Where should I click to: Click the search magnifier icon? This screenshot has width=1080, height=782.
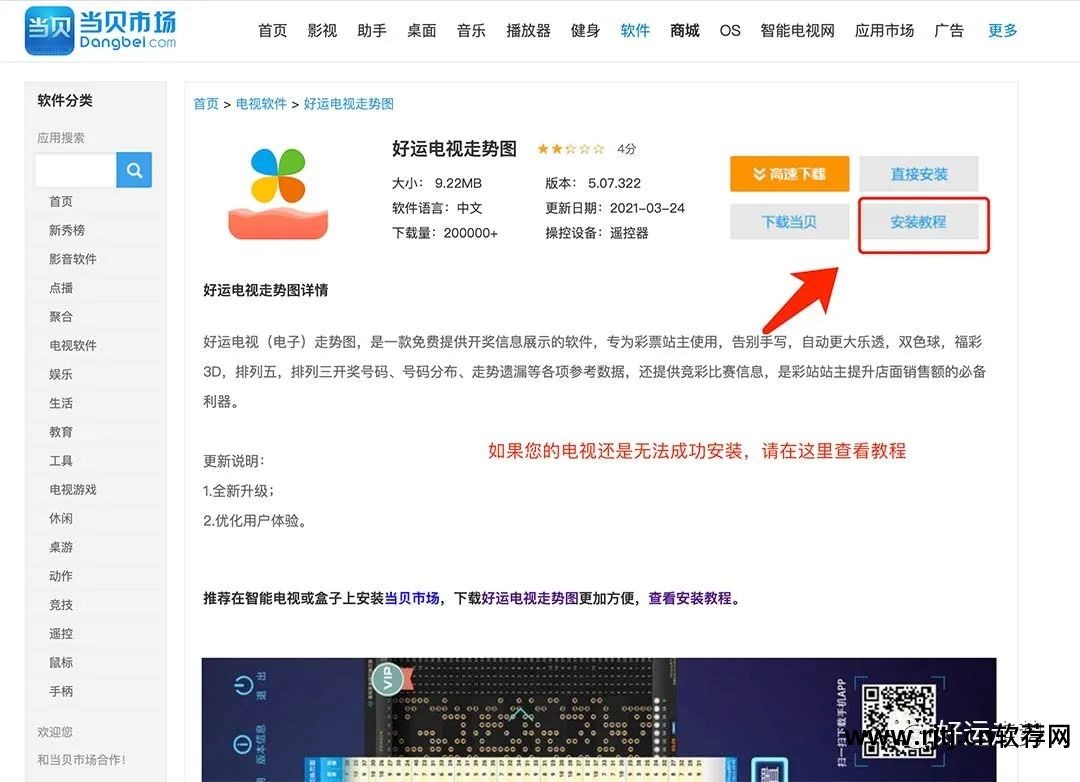pyautogui.click(x=134, y=170)
